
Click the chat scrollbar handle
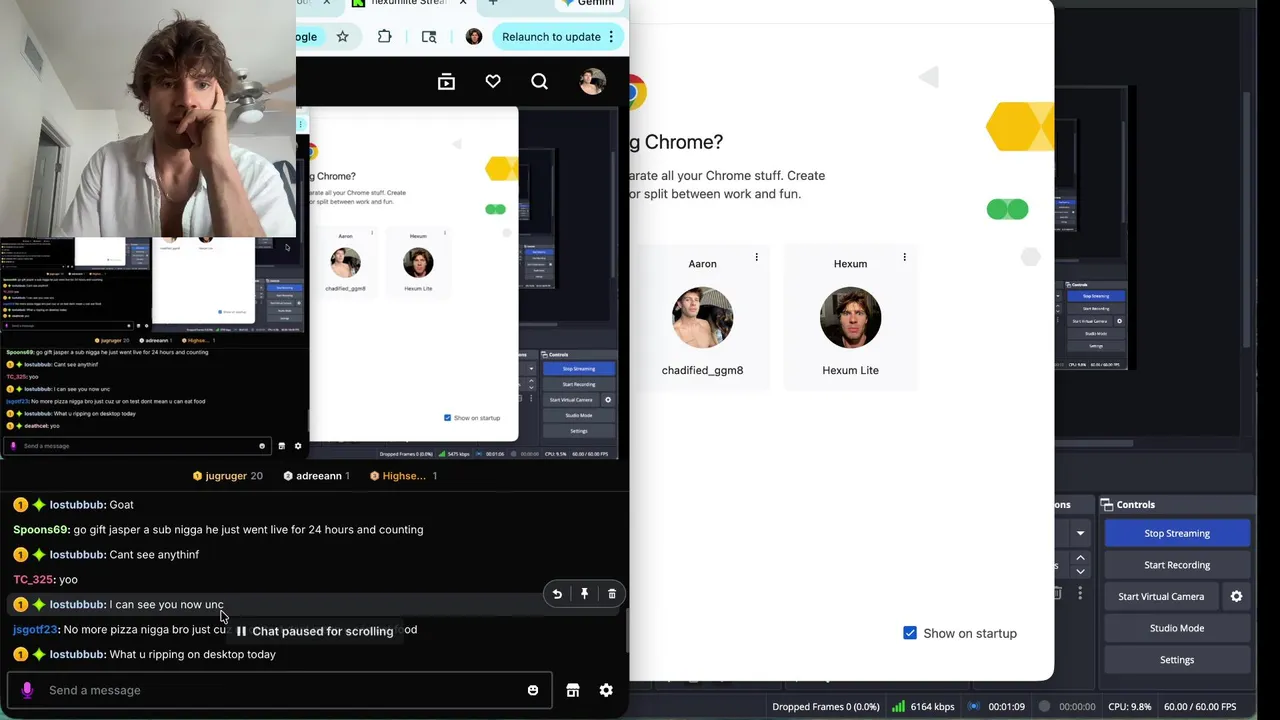(x=627, y=630)
